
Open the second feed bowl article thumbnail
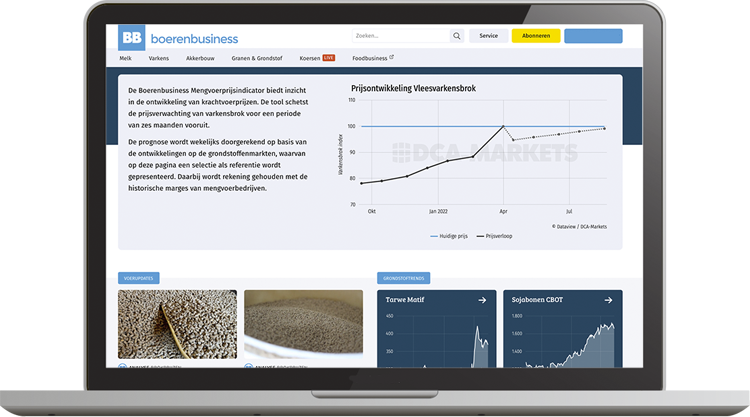tap(303, 324)
